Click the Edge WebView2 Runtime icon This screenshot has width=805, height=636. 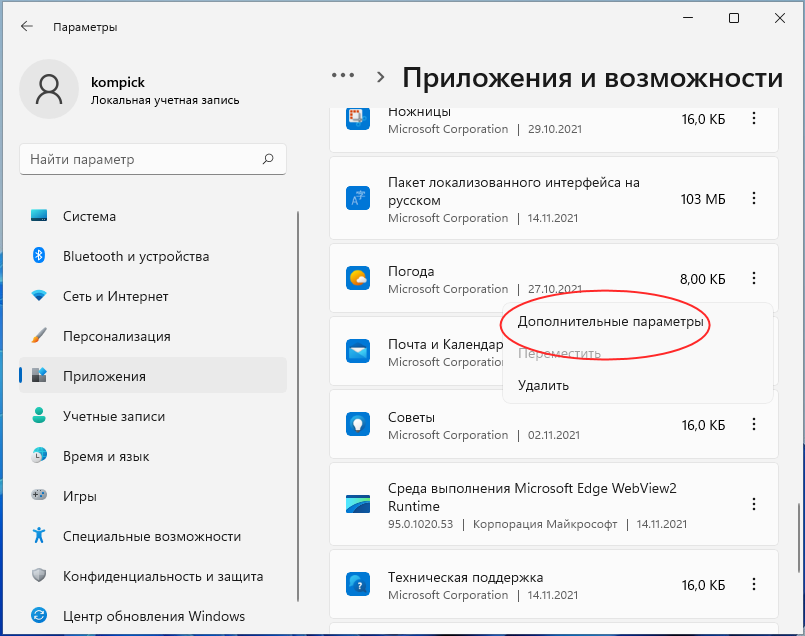(358, 504)
